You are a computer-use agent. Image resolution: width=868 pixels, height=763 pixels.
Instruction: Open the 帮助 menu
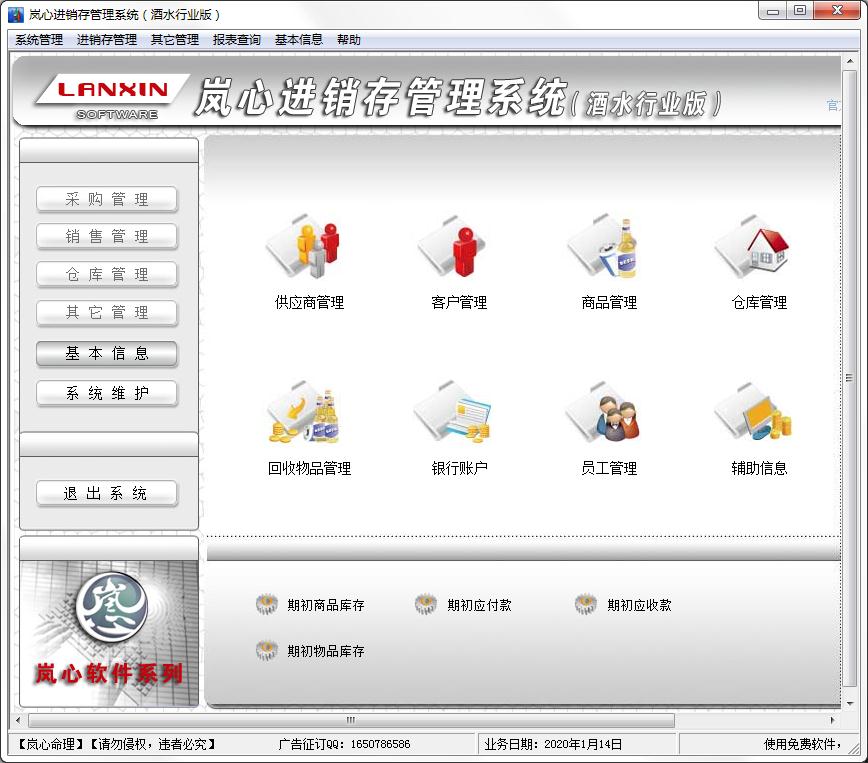coord(349,40)
